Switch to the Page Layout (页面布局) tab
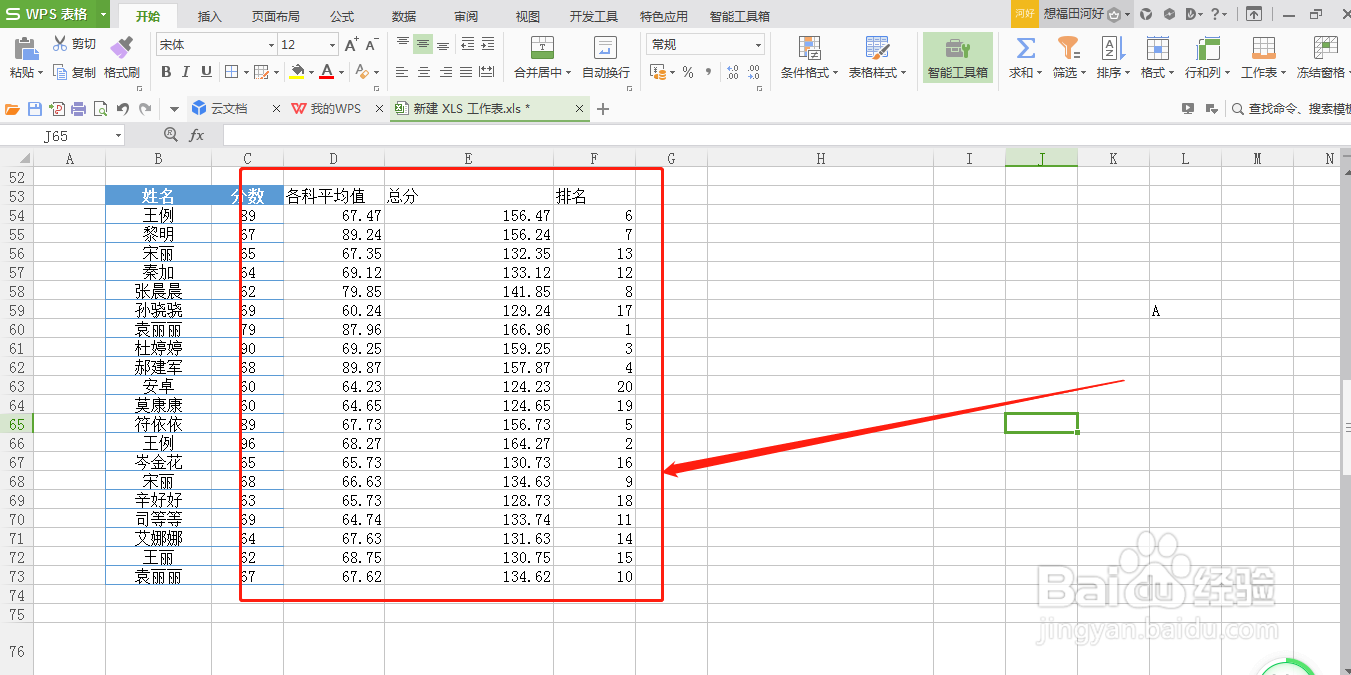 276,17
